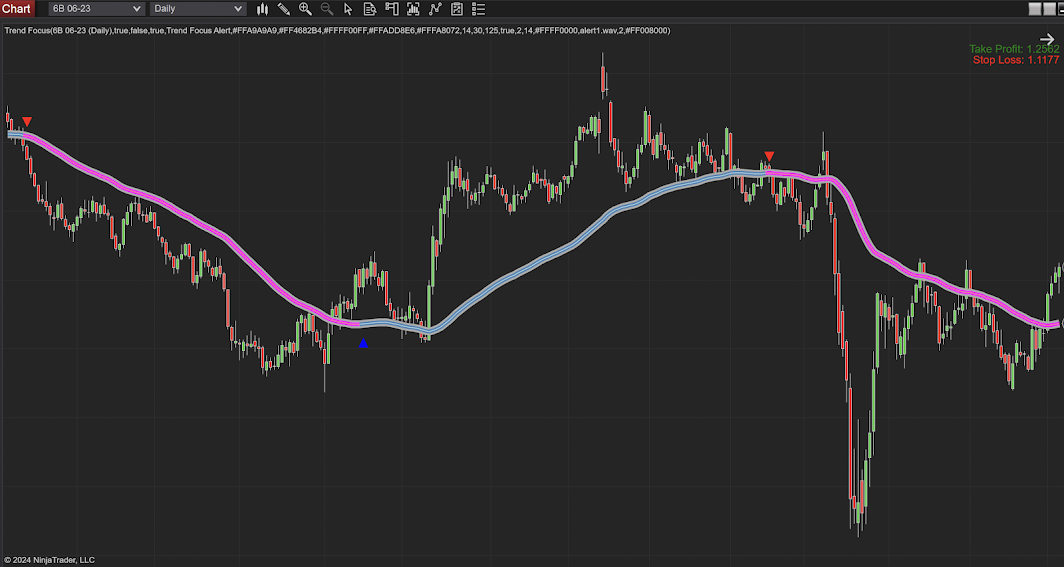Click the green Take Profit label
This screenshot has height=567, width=1064.
tap(1013, 49)
